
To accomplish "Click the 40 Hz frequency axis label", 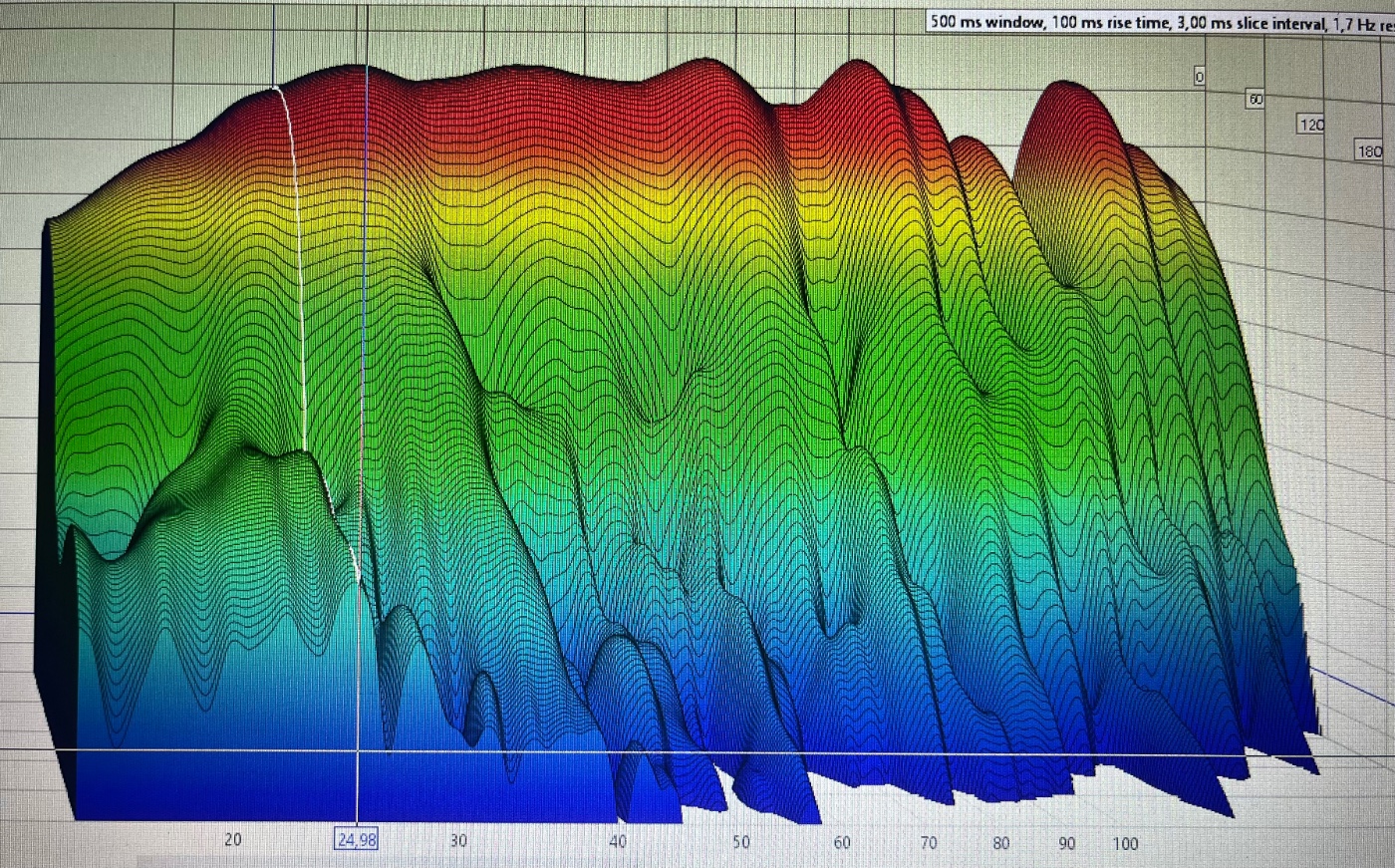I will [618, 841].
